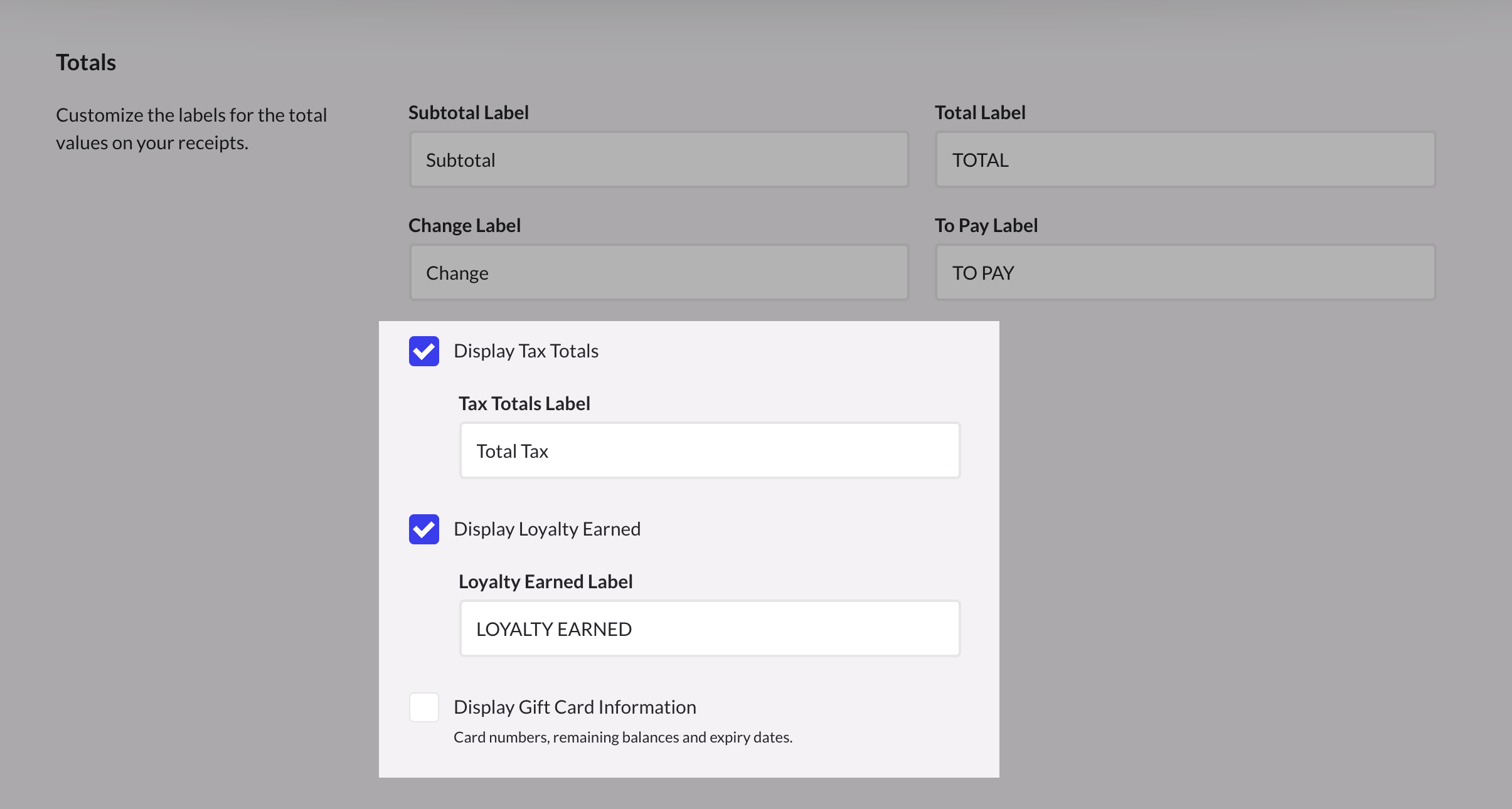Click the TO PAY field value
1512x809 pixels.
981,272
